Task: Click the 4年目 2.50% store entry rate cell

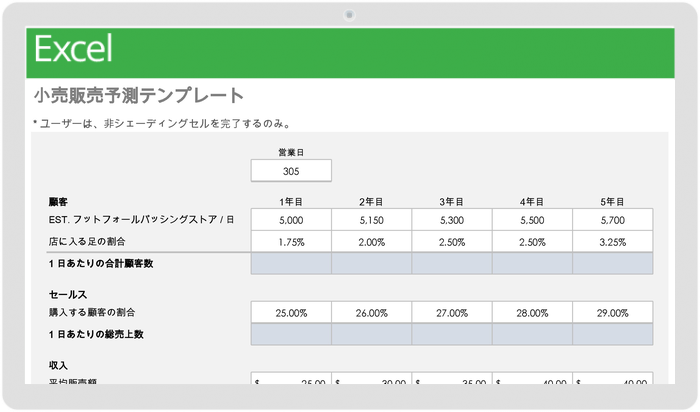Action: (x=532, y=241)
